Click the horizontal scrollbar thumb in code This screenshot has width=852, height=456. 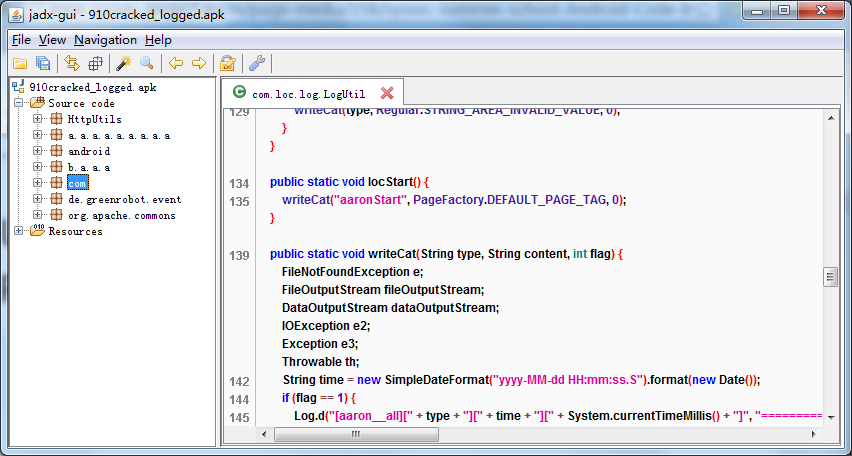(356, 434)
